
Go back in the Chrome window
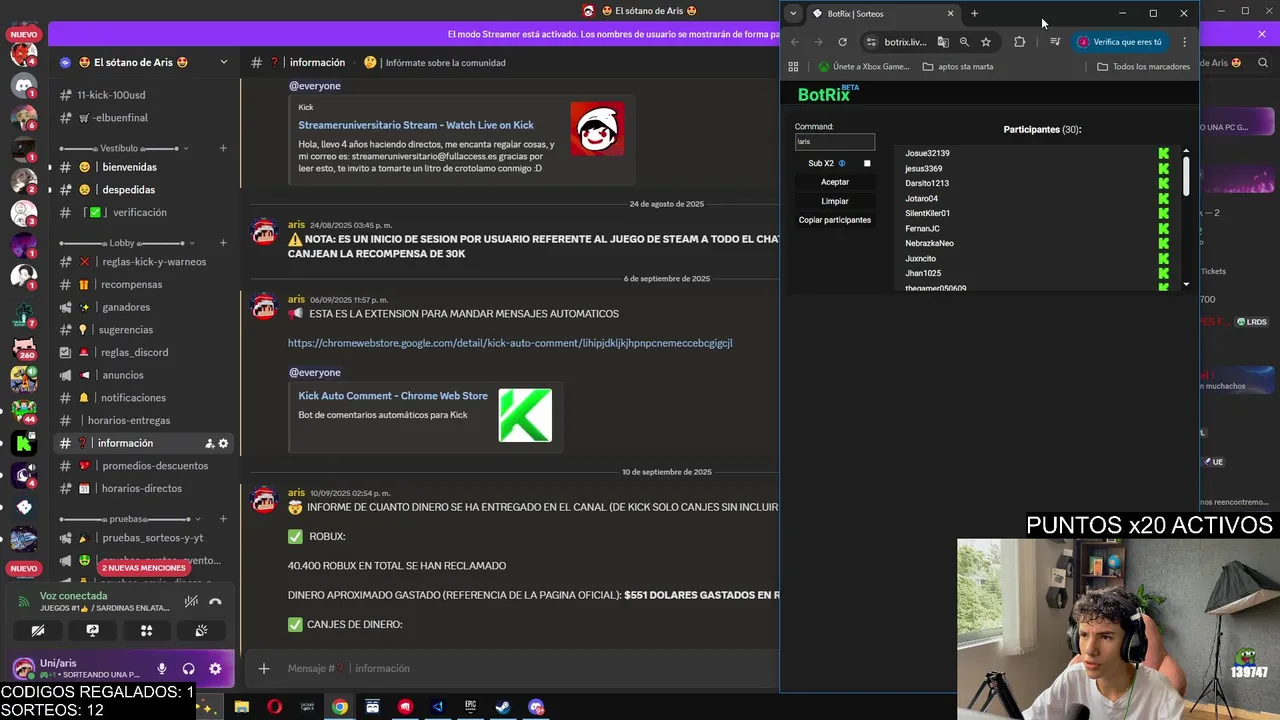pos(795,42)
